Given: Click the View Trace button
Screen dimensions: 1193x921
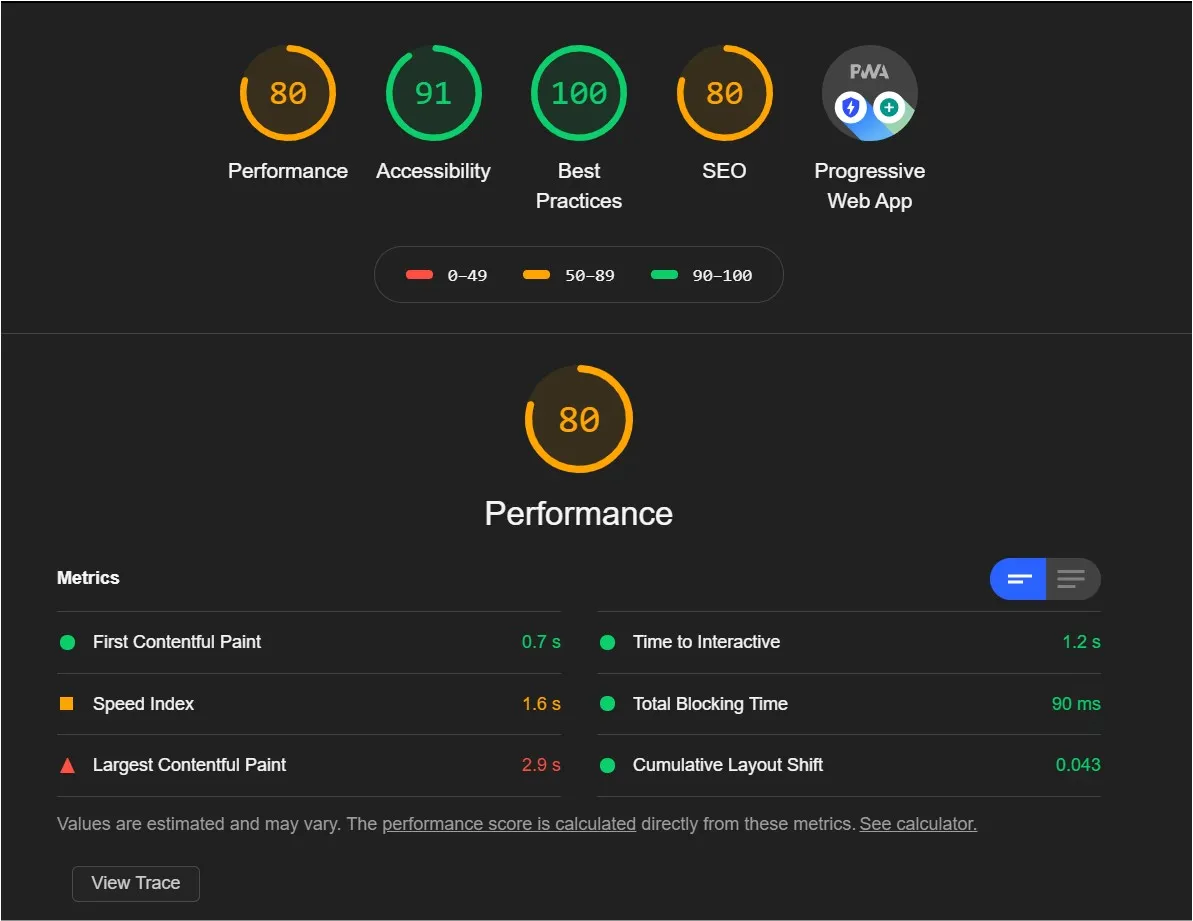Looking at the screenshot, I should click(x=136, y=883).
